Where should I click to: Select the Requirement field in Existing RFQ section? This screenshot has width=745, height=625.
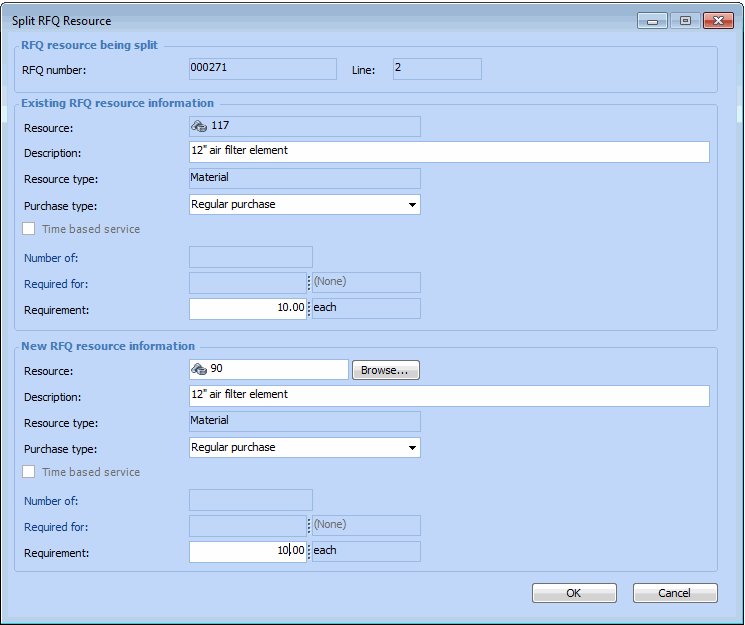point(247,308)
